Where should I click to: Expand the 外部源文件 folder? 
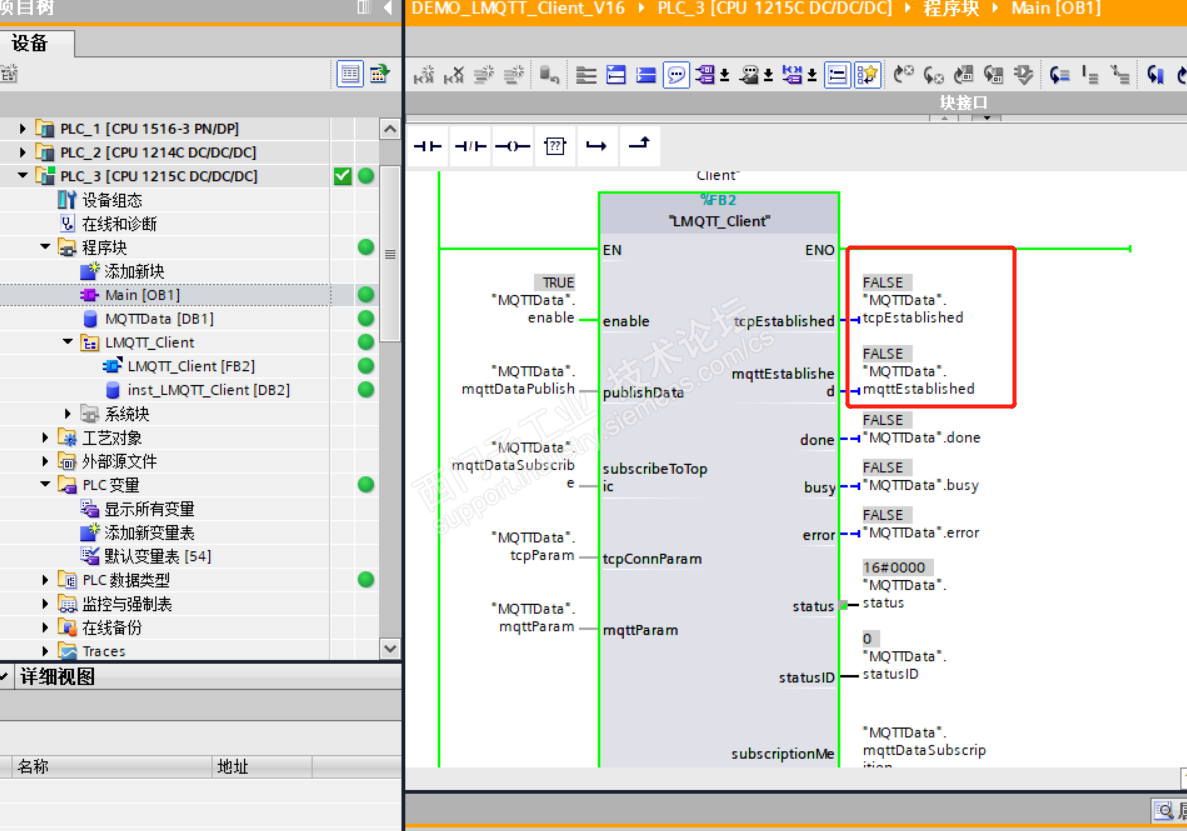tap(45, 461)
